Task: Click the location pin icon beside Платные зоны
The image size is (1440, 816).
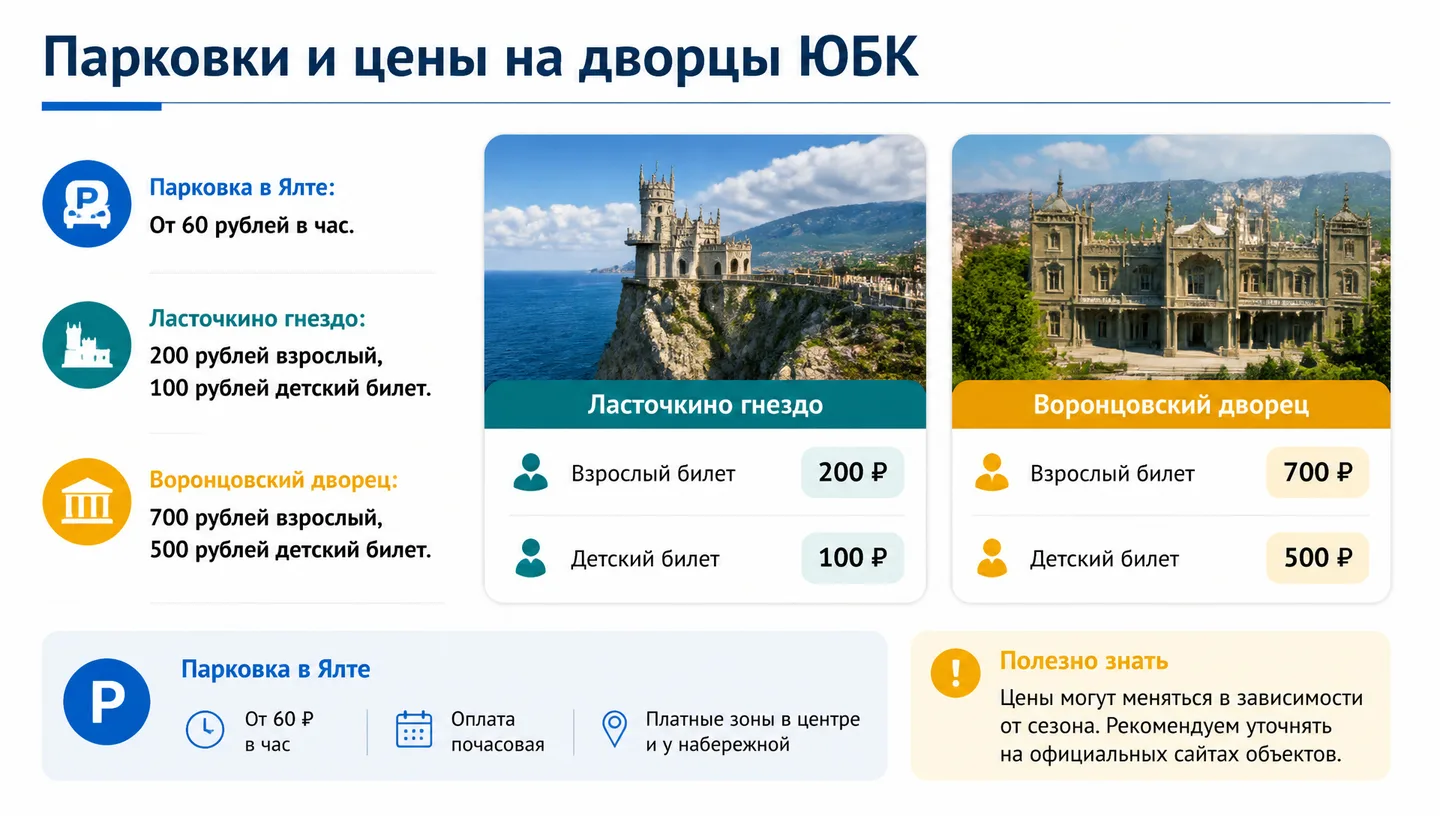Action: click(614, 730)
